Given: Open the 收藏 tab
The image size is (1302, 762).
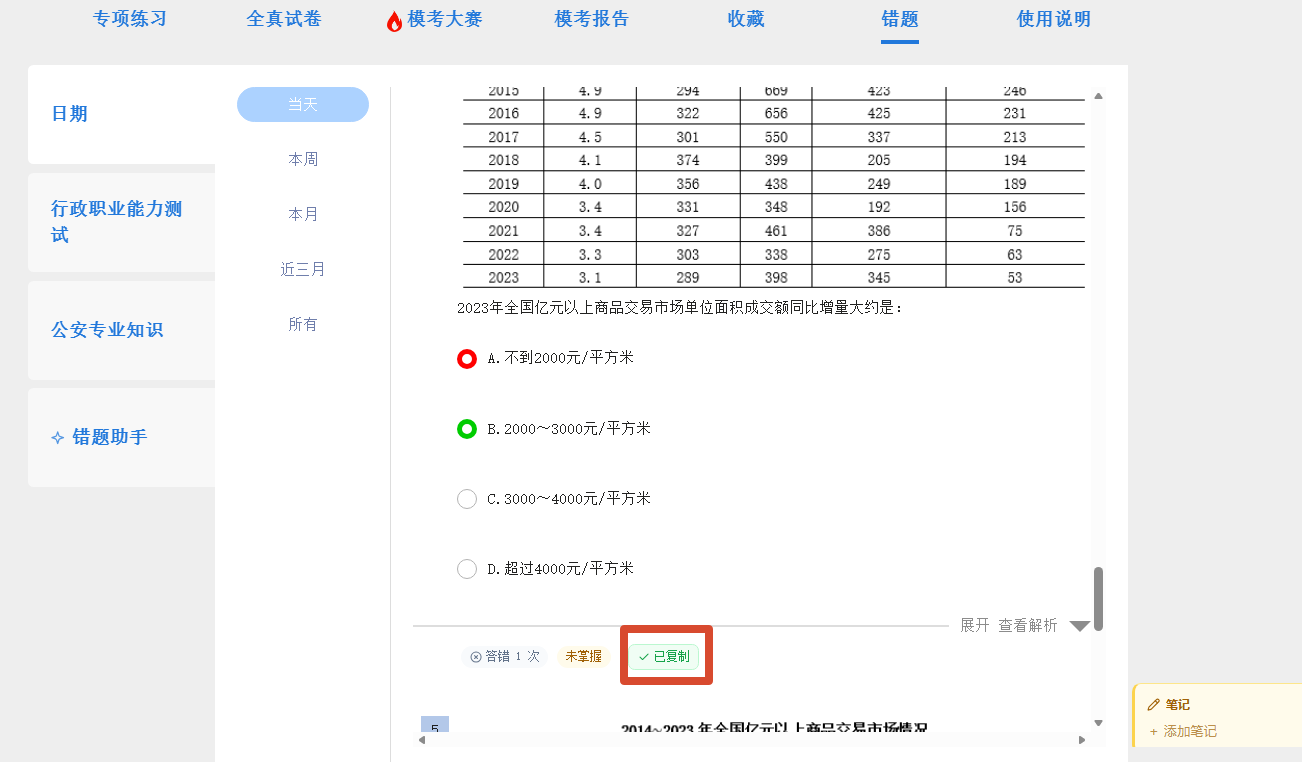Looking at the screenshot, I should coord(746,19).
